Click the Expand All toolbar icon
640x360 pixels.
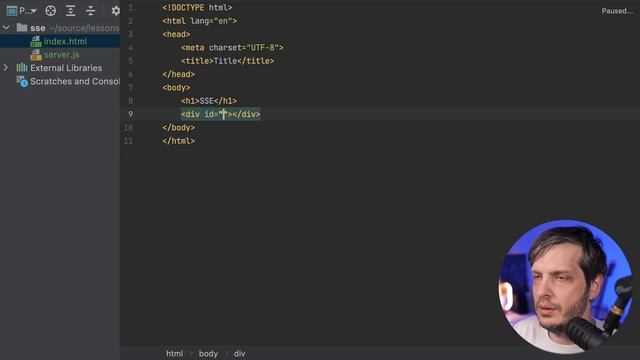coord(71,11)
